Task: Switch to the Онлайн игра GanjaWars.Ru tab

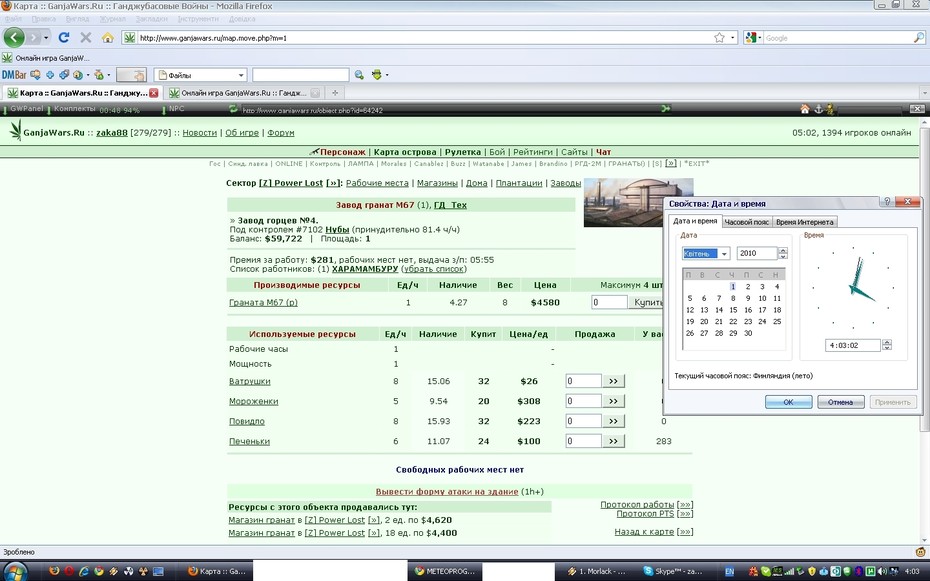Action: [x=244, y=93]
